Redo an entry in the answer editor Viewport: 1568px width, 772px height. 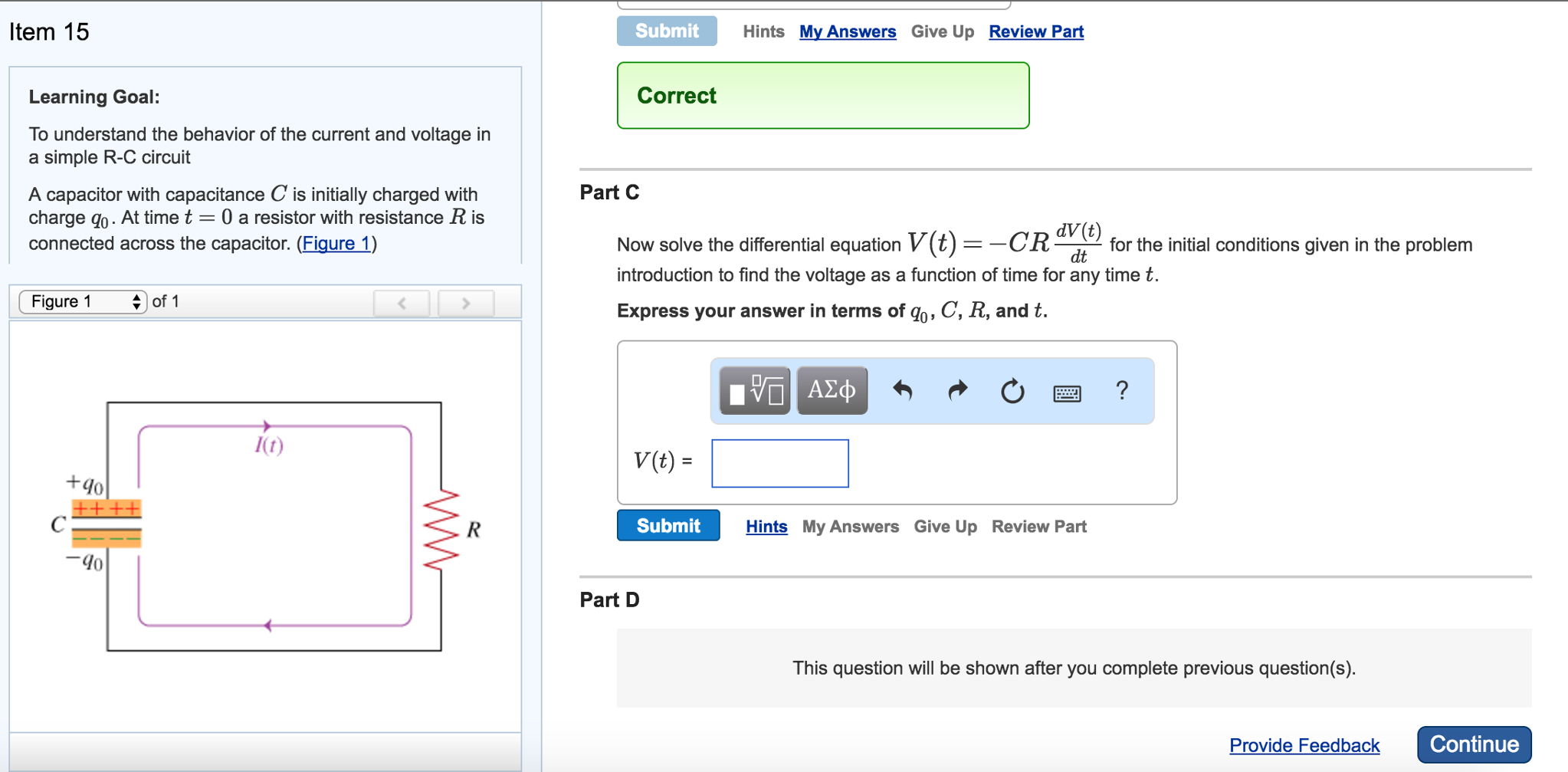click(956, 391)
